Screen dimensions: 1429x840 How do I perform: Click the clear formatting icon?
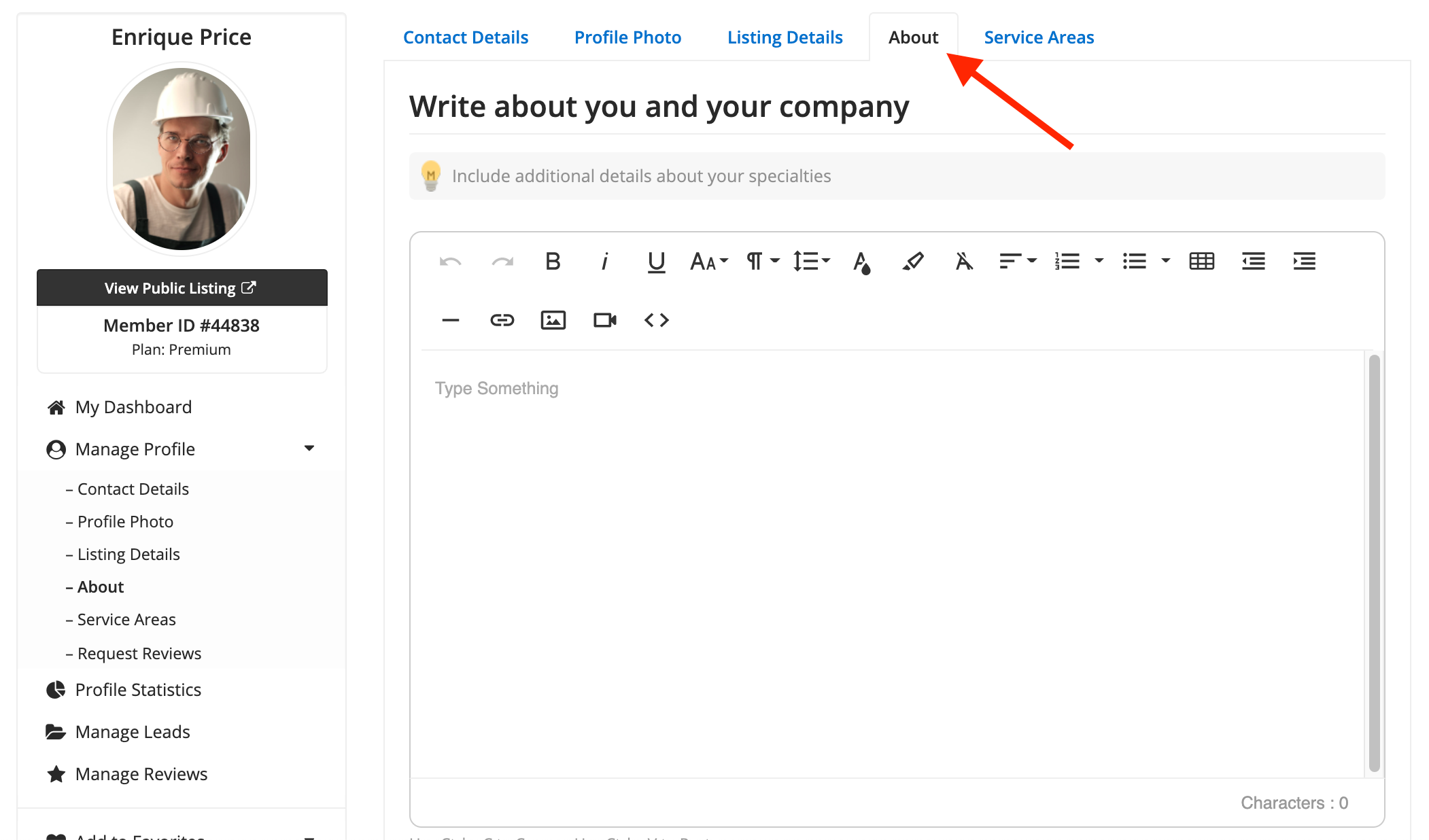click(x=963, y=261)
